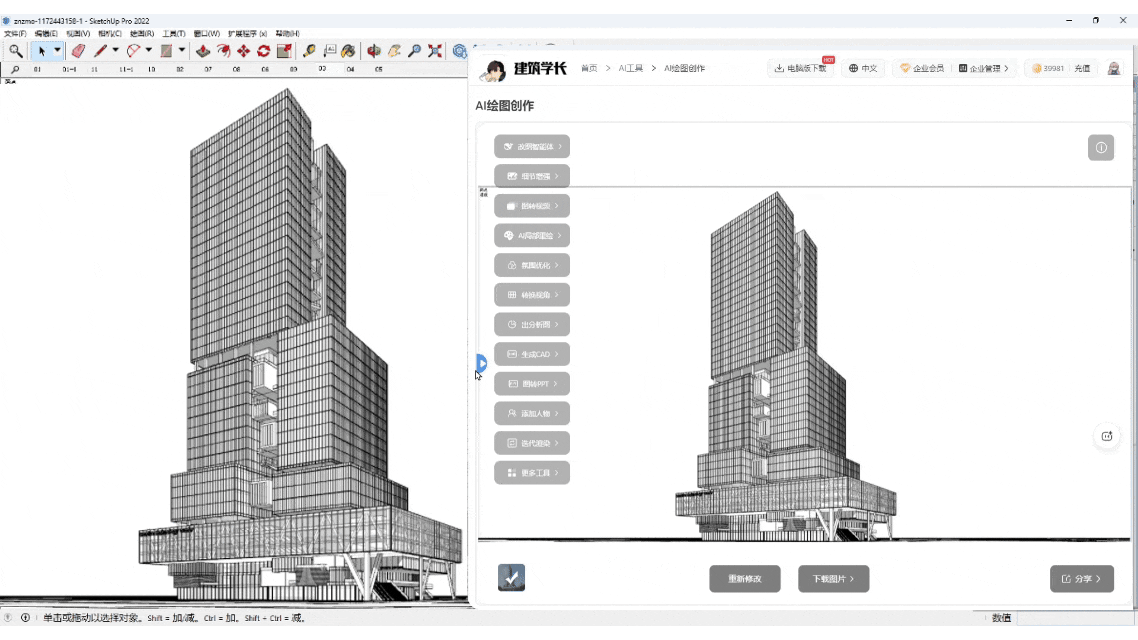Open the 更多工具 button
This screenshot has width=1138, height=640.
[x=532, y=473]
